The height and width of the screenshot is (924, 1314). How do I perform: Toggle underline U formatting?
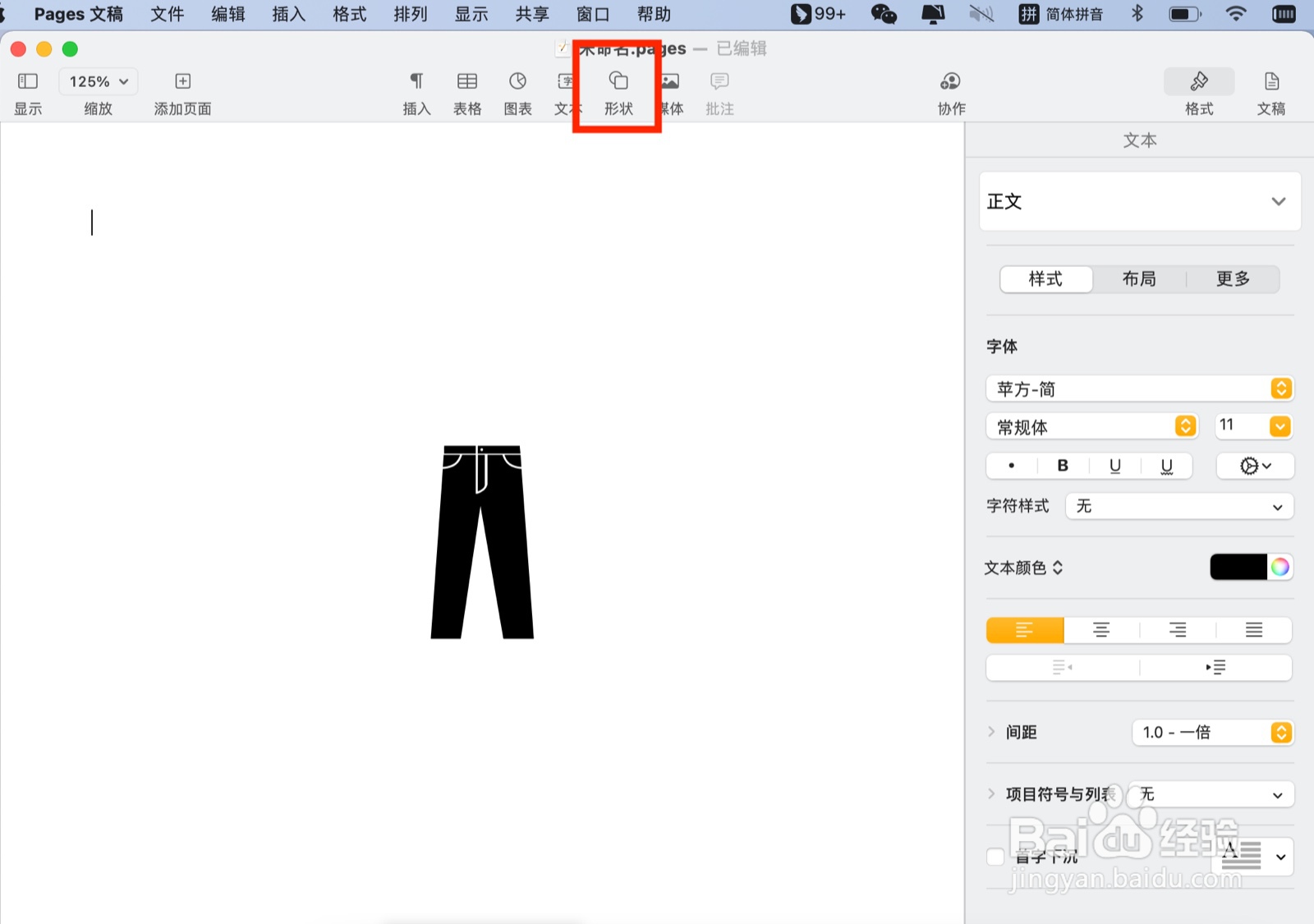pyautogui.click(x=1114, y=466)
